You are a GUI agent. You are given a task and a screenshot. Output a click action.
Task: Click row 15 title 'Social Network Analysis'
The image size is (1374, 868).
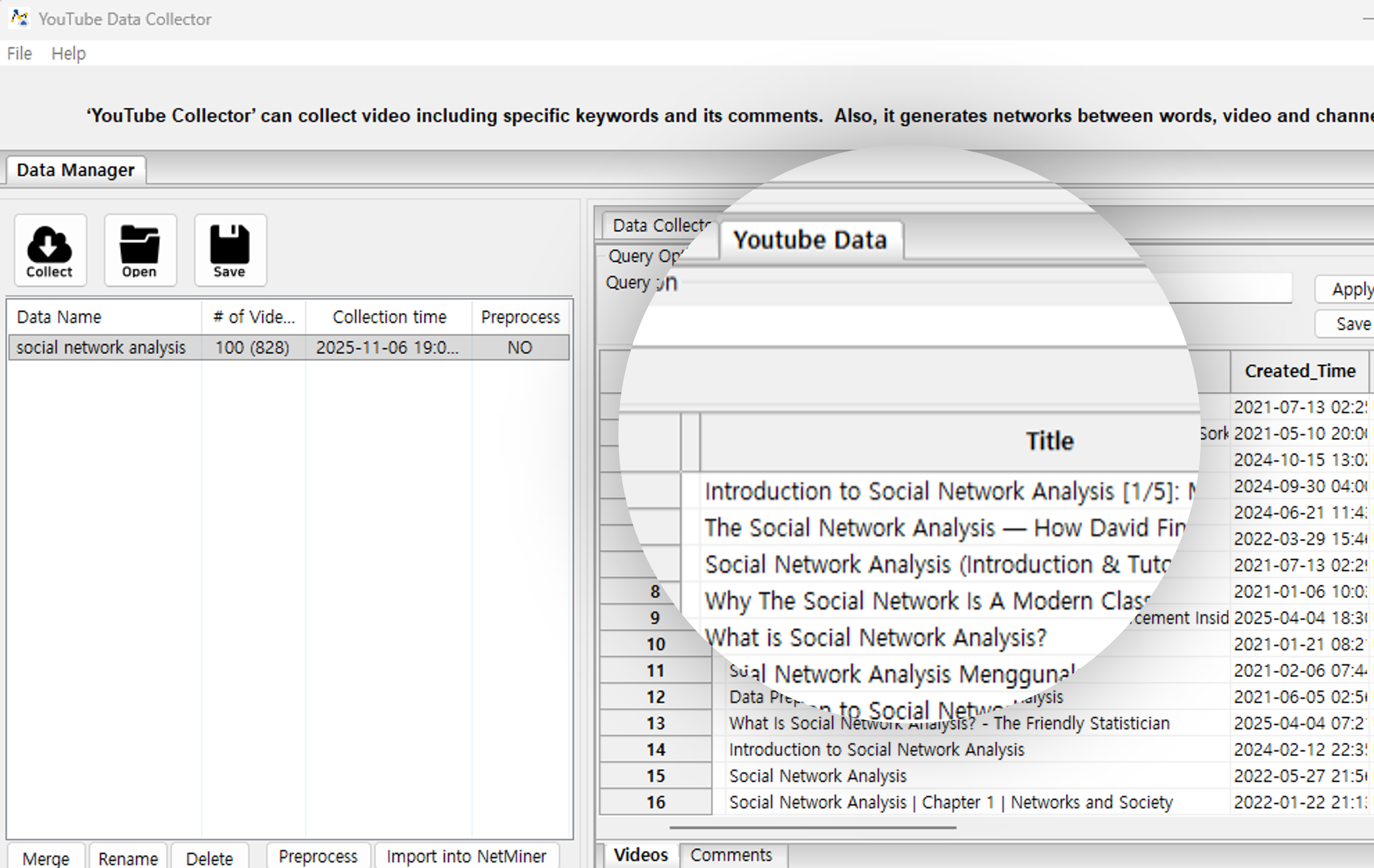pyautogui.click(x=818, y=776)
